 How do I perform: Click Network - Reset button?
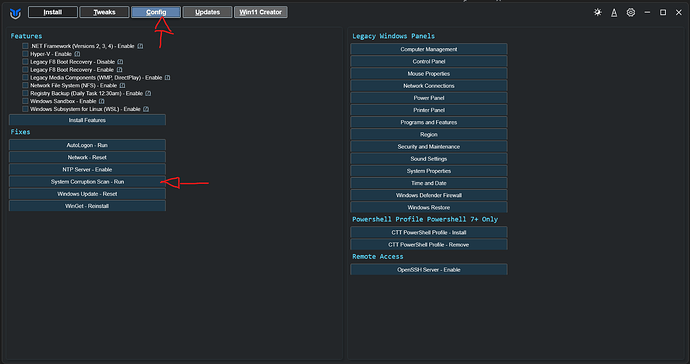click(x=87, y=158)
